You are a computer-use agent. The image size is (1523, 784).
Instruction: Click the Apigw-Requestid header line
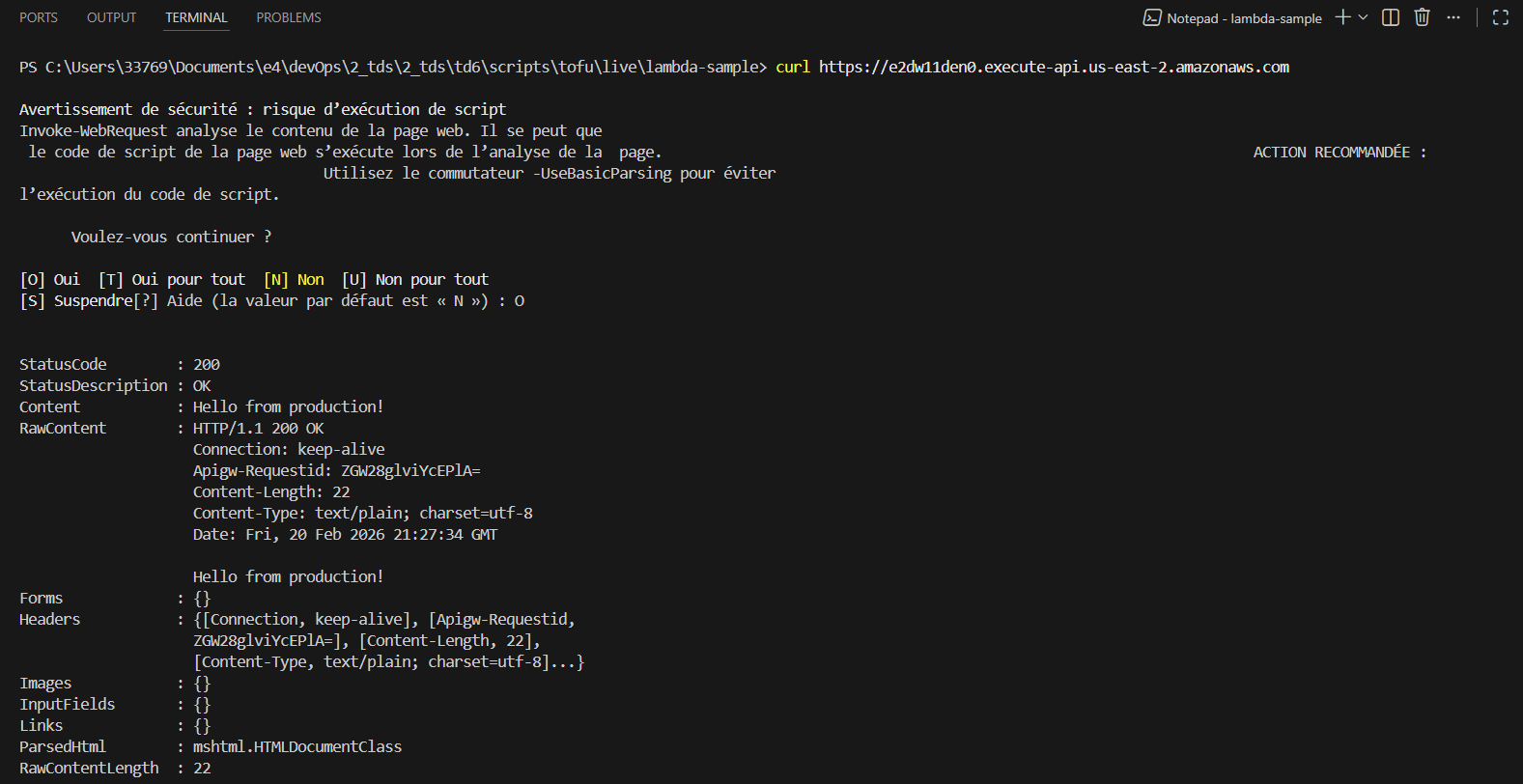click(x=336, y=470)
